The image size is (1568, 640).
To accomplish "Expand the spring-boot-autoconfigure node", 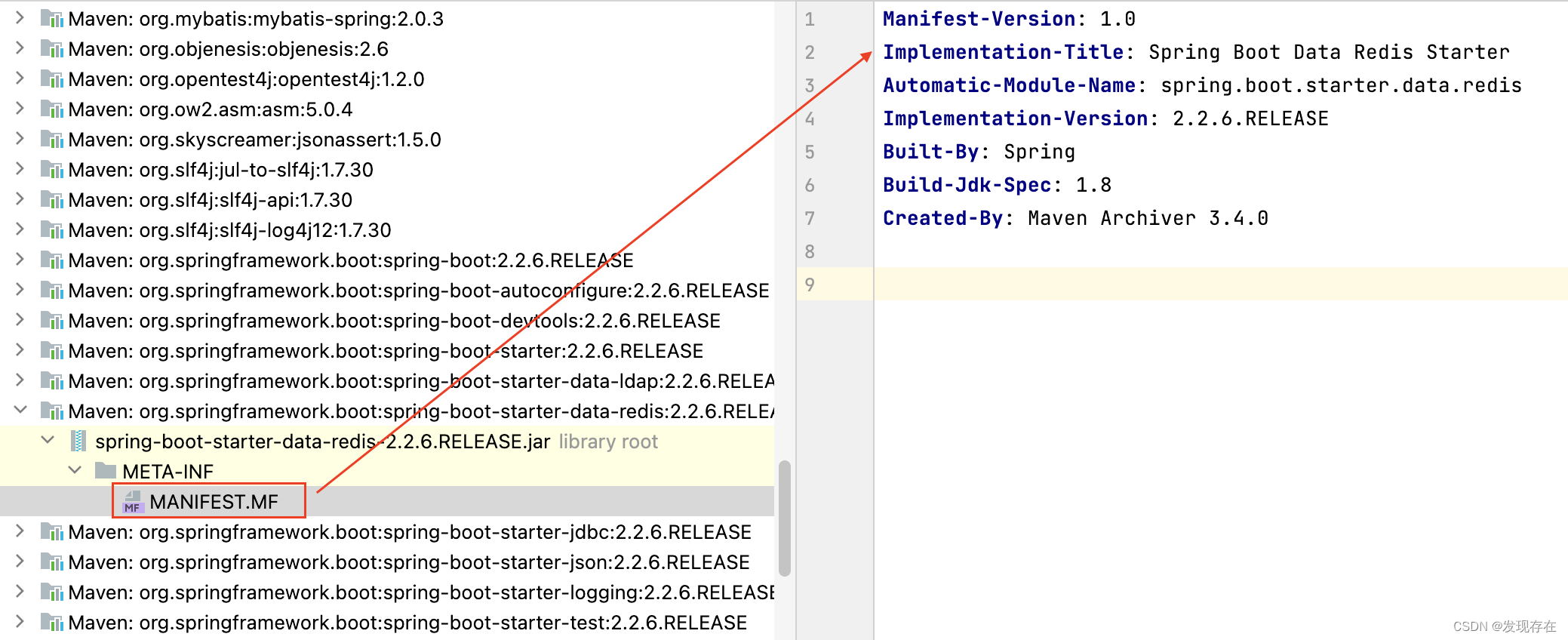I will [x=20, y=290].
